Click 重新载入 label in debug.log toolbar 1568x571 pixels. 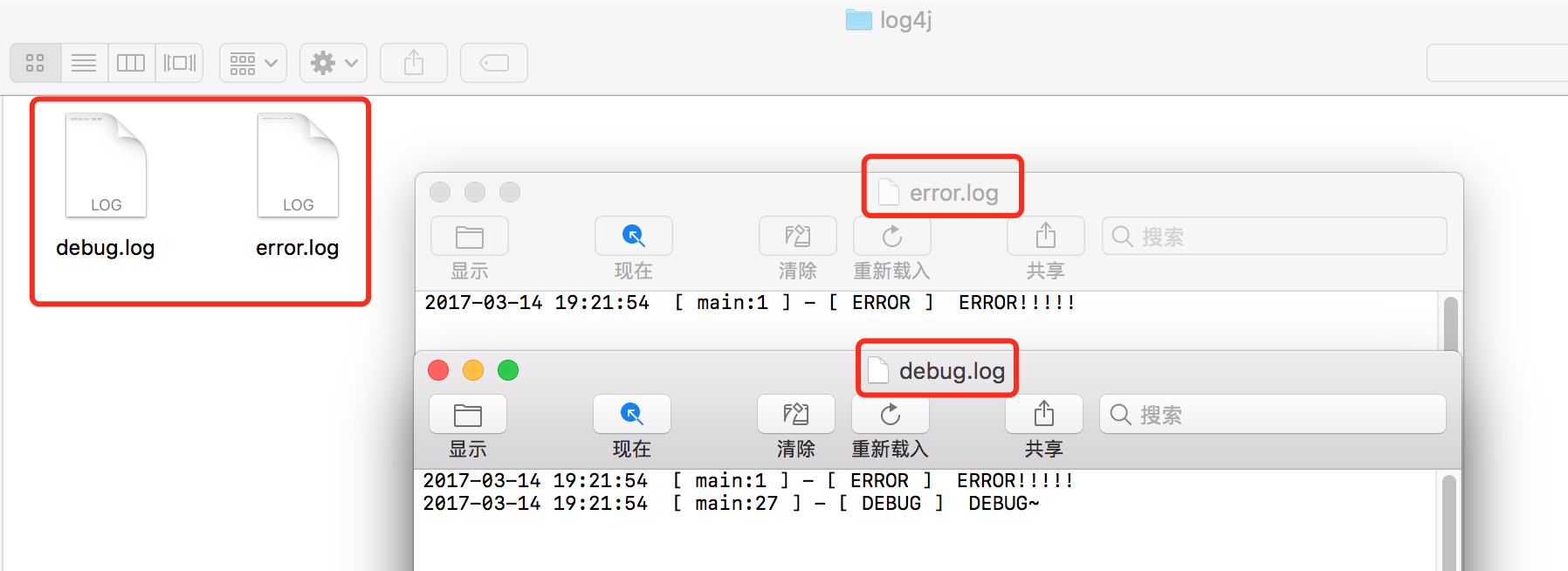(x=891, y=449)
